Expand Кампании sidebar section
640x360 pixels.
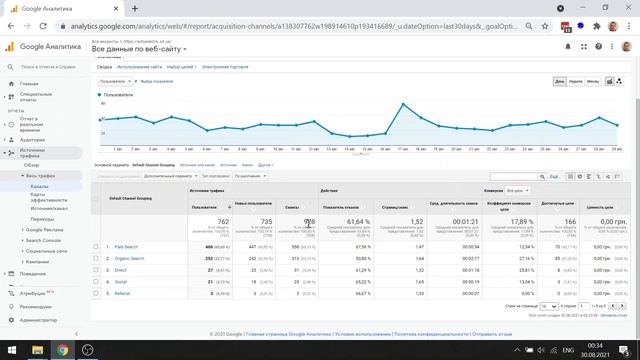[37, 262]
